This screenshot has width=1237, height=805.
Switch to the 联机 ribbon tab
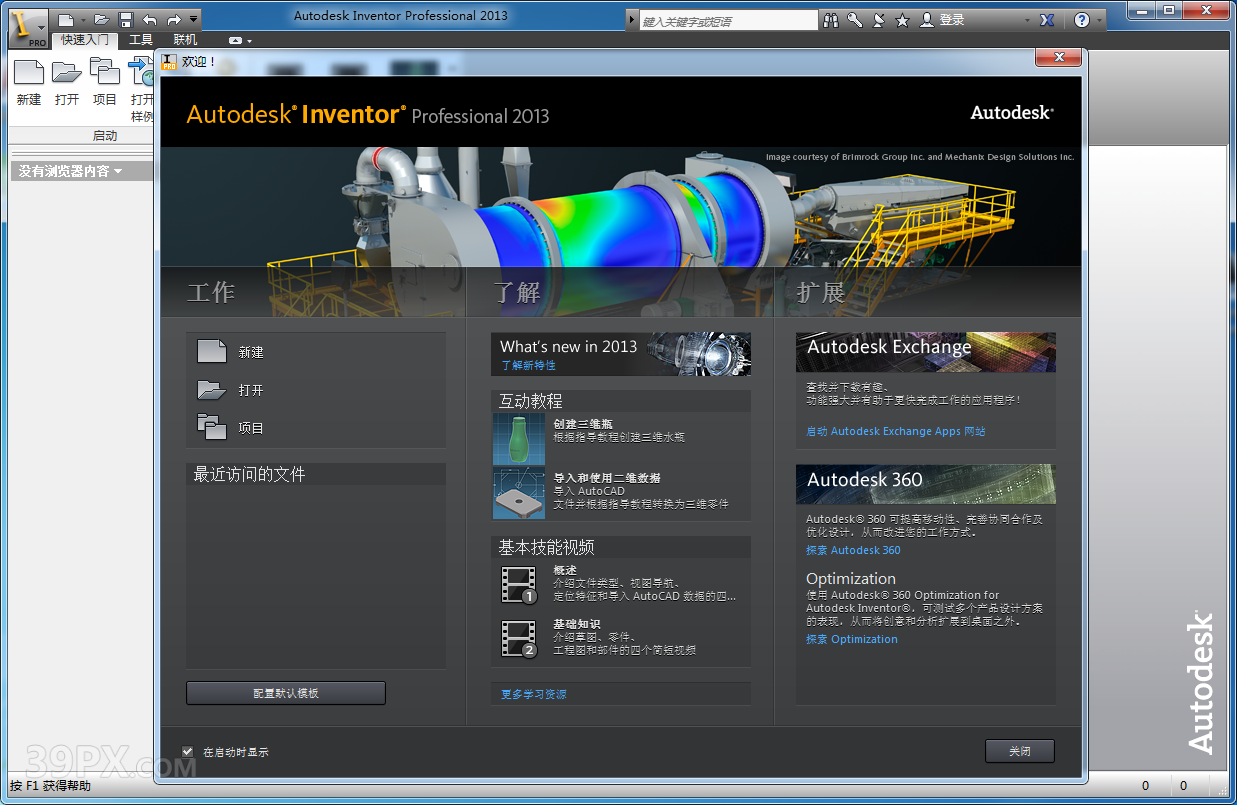click(x=185, y=41)
